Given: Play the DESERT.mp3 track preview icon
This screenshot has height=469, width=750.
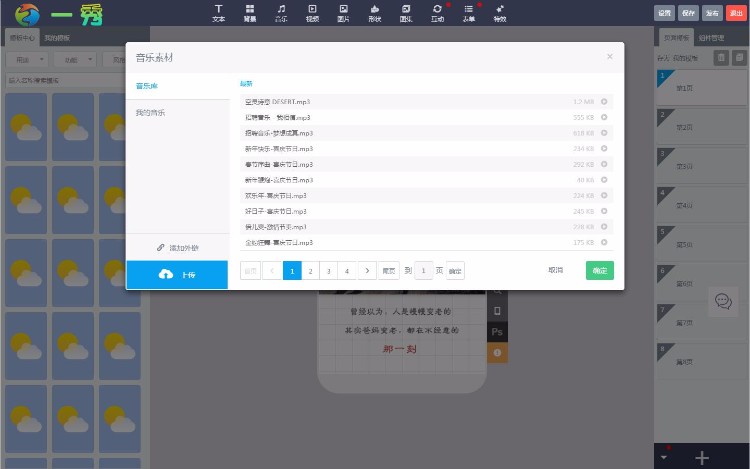Looking at the screenshot, I should tap(604, 101).
